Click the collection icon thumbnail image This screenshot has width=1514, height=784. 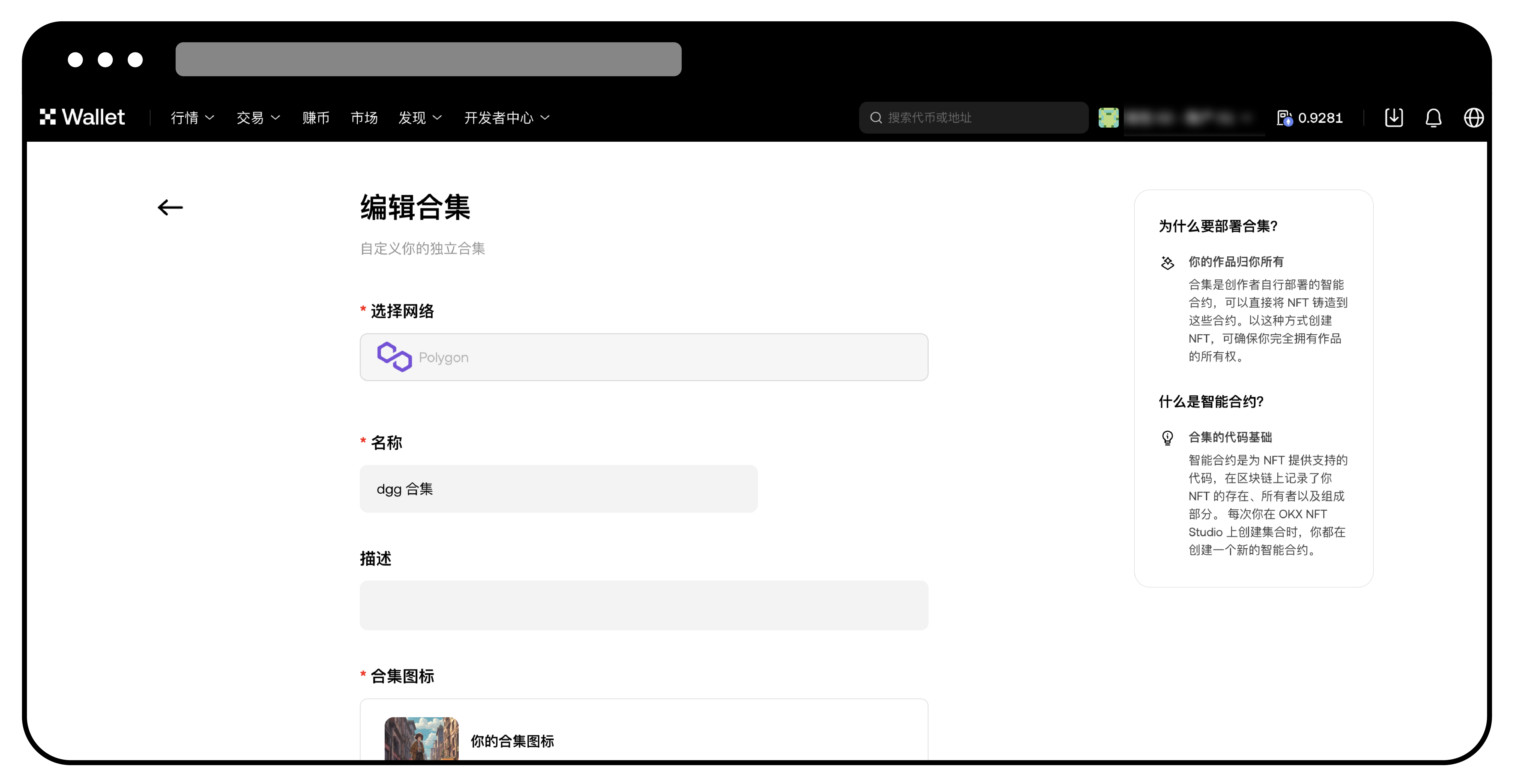[x=421, y=738]
